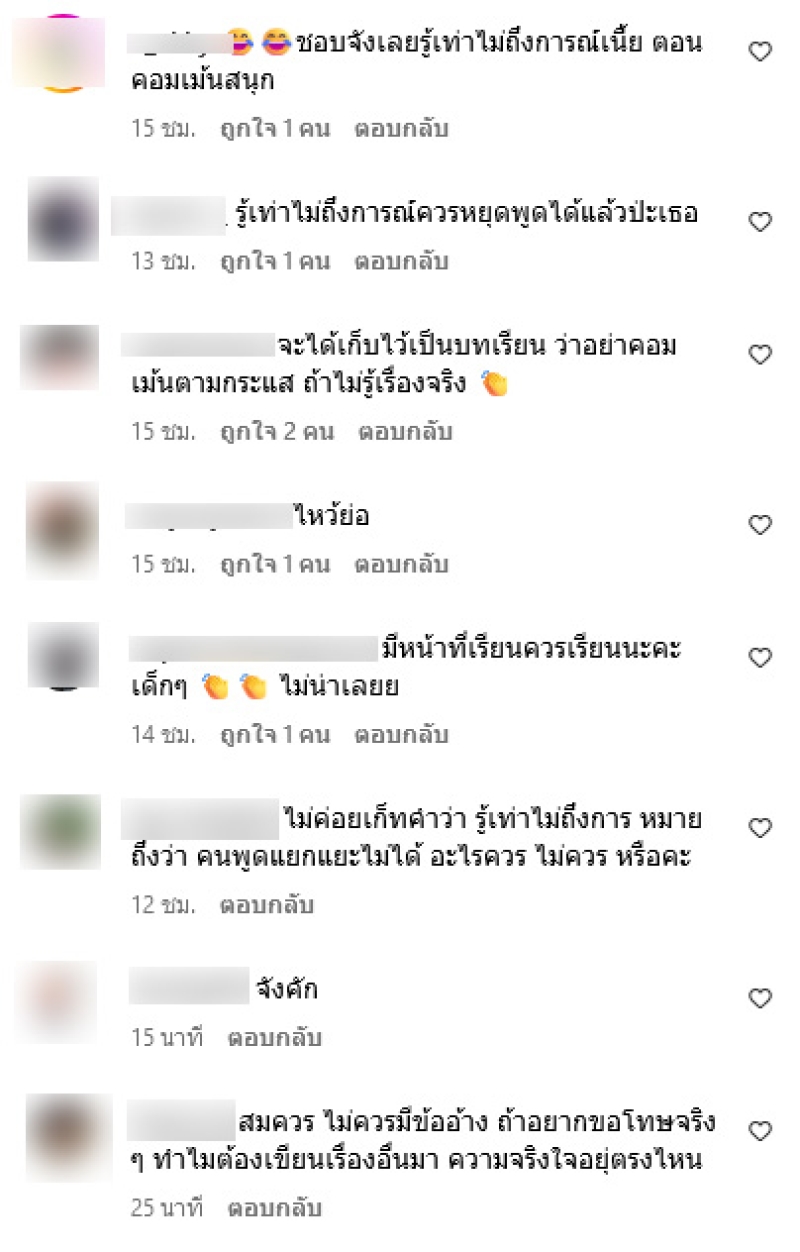800x1252 pixels.
Task: Like the สมควร ไม่ควรมีข้ออ้าง comment
Action: (761, 1131)
